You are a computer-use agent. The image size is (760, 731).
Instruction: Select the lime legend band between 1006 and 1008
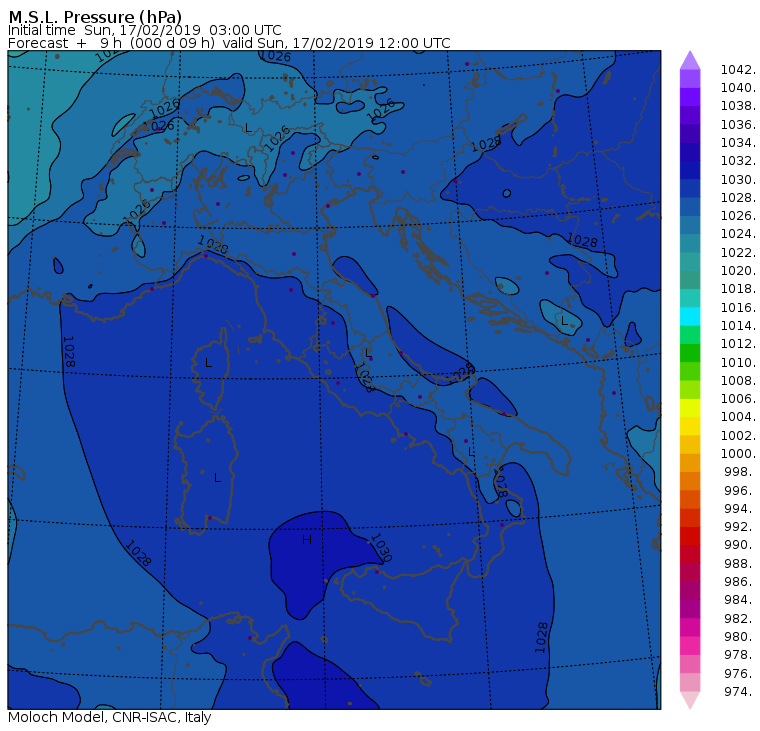[x=690, y=389]
